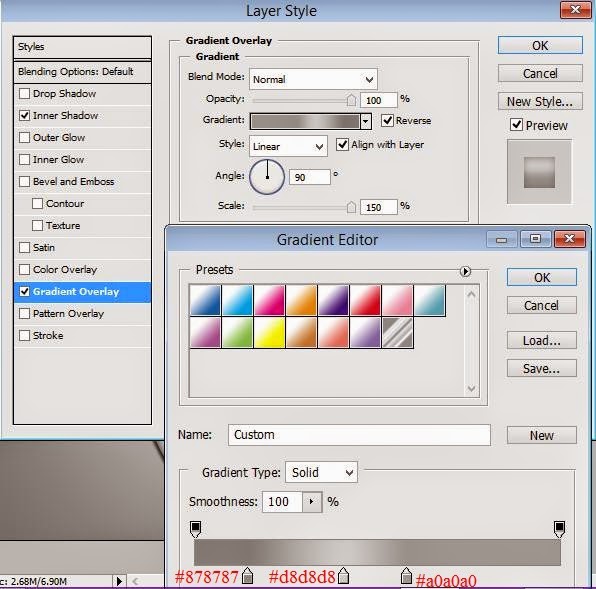
Task: Choose the yellow gradient preset swatch
Action: pyautogui.click(x=269, y=333)
